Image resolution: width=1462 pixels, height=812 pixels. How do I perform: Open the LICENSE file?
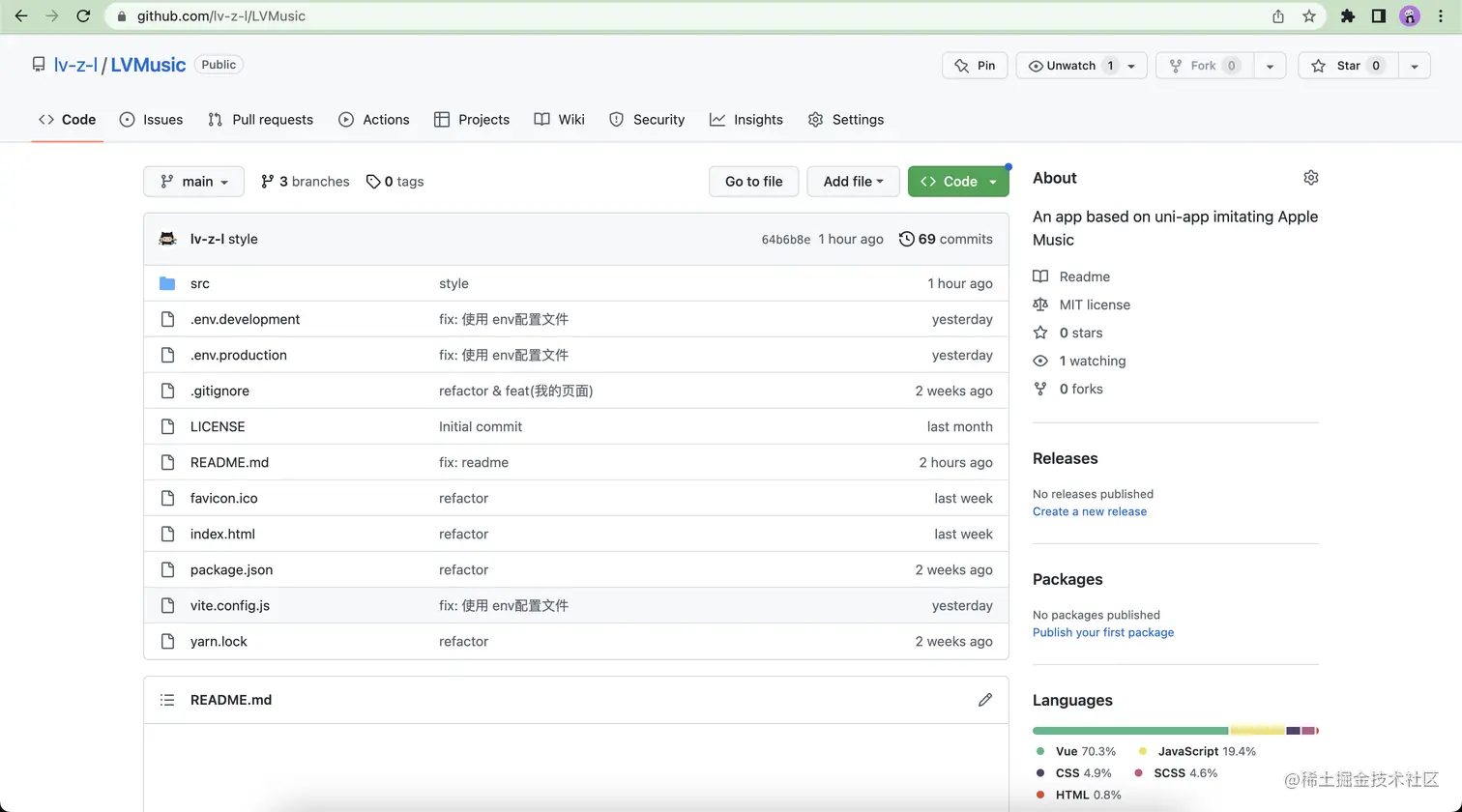pos(218,426)
